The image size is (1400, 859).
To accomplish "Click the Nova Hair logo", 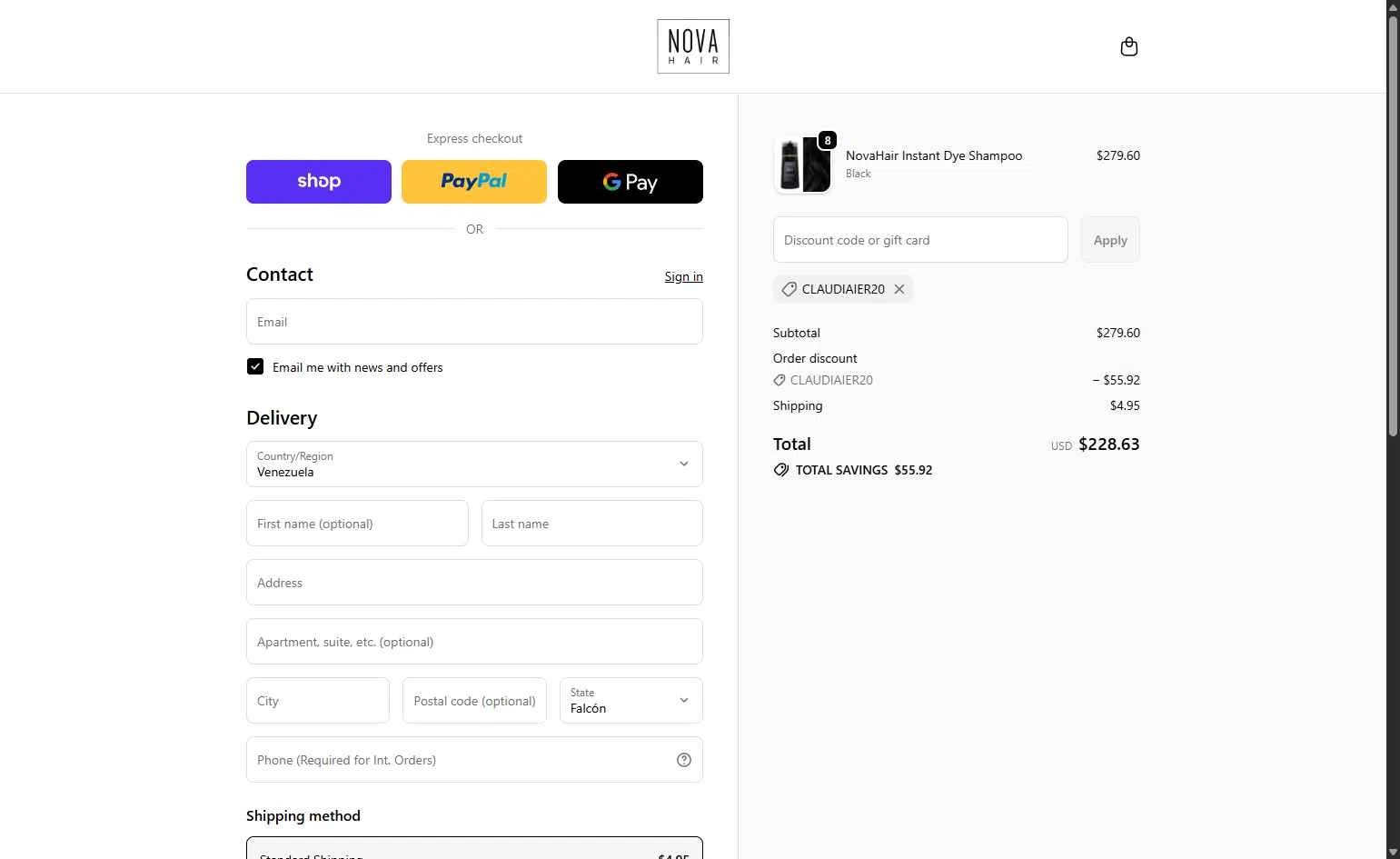I will [693, 46].
